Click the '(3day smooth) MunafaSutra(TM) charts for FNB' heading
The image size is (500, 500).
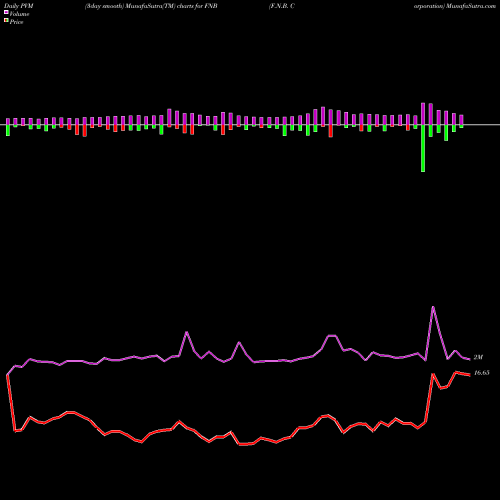coord(151,6)
